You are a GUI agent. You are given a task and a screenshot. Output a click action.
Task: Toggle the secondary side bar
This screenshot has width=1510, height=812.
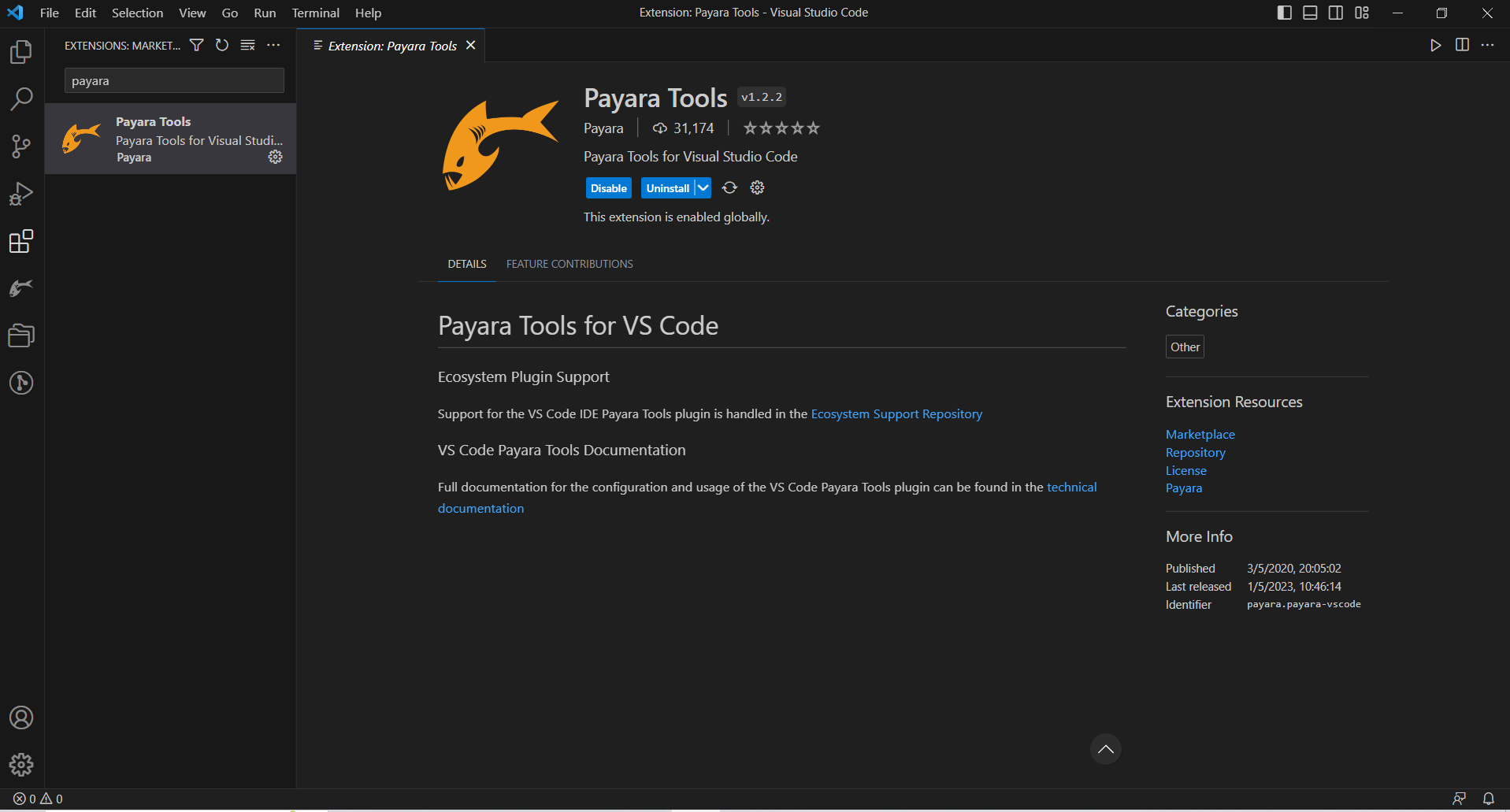[x=1336, y=13]
